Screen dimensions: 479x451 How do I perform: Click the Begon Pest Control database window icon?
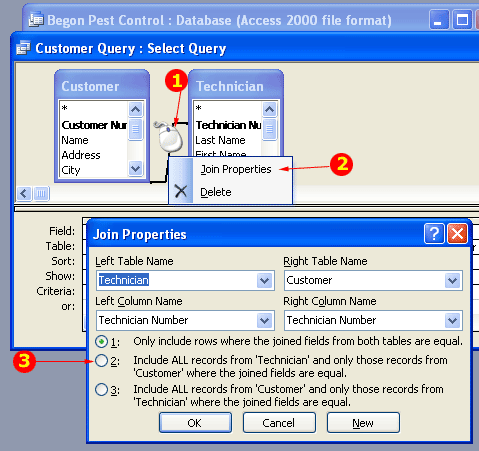click(36, 19)
